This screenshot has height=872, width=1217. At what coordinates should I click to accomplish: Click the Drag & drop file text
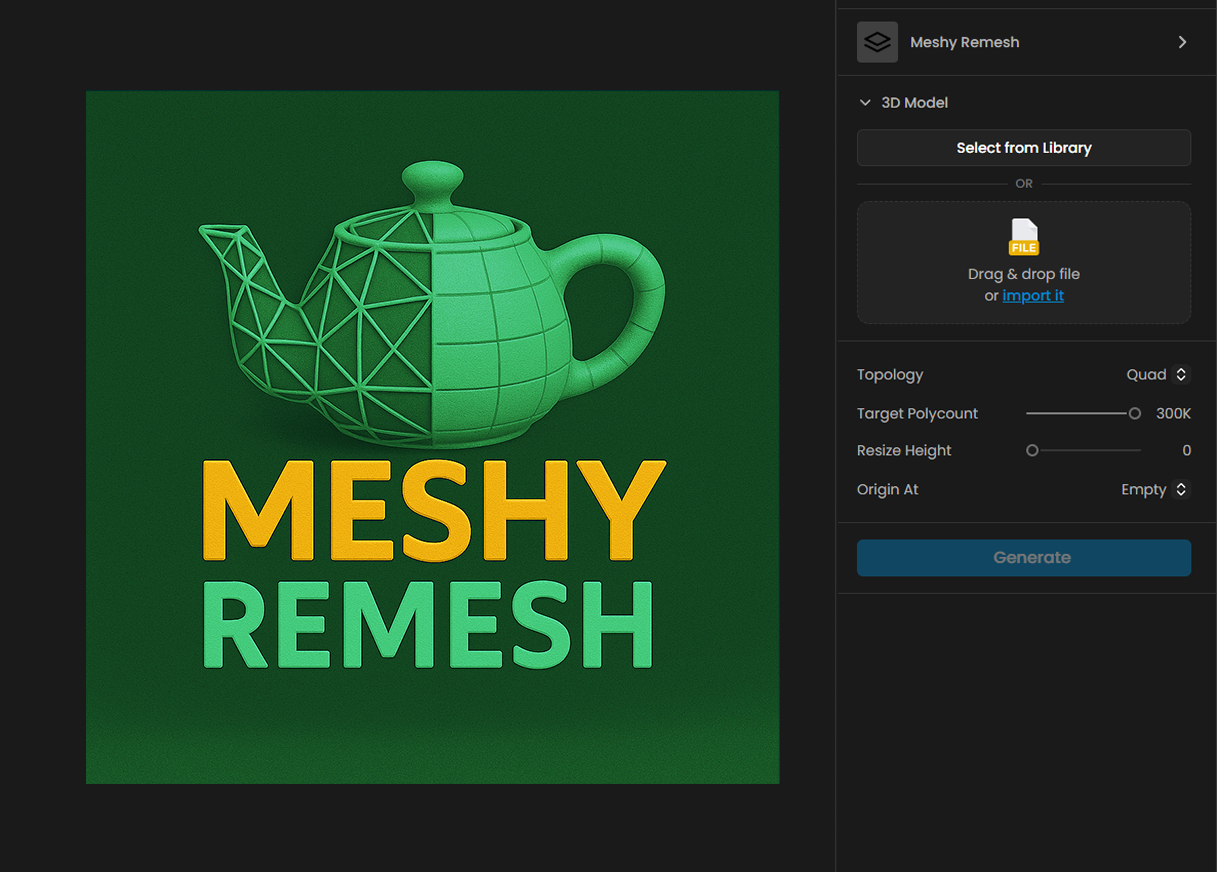tap(1023, 274)
